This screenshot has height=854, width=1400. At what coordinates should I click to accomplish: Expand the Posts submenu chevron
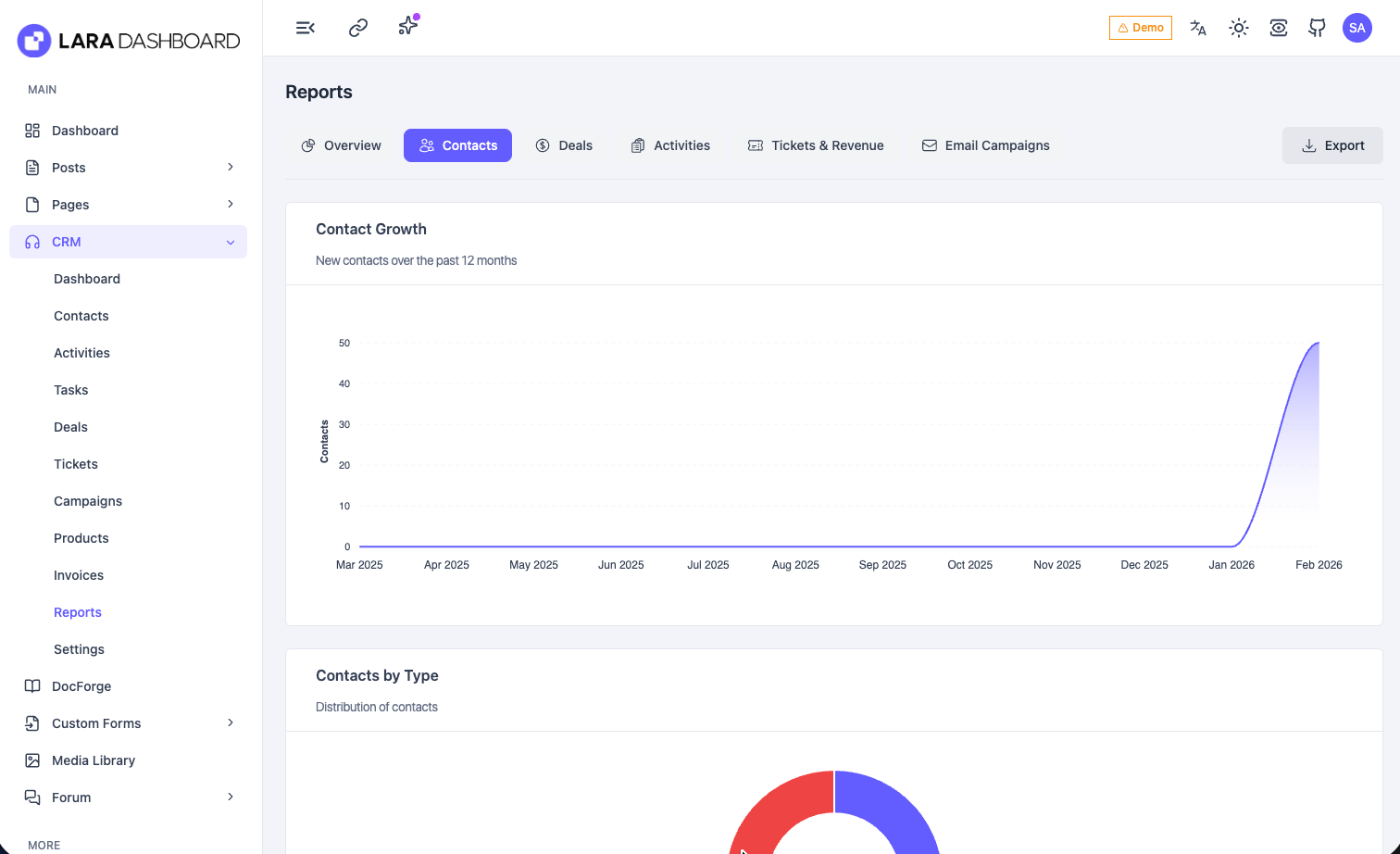tap(231, 168)
